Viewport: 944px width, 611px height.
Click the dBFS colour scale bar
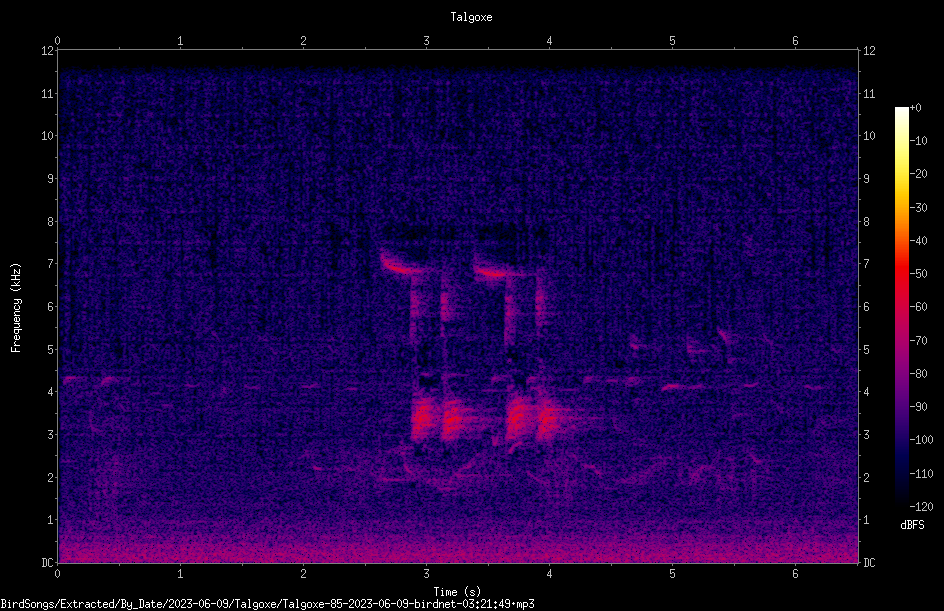pyautogui.click(x=902, y=306)
